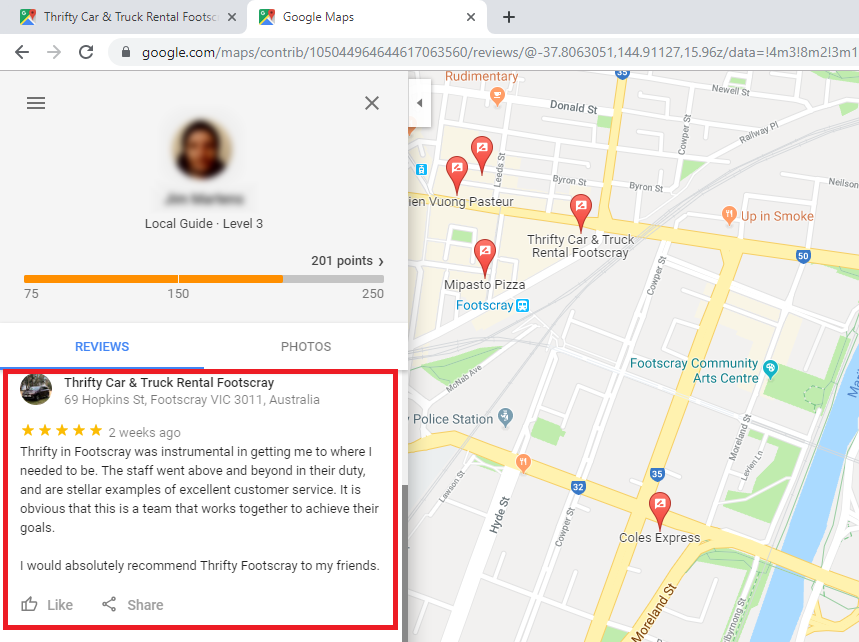The height and width of the screenshot is (642, 859).
Task: Click the Newell St street label
Action: pyautogui.click(x=731, y=90)
